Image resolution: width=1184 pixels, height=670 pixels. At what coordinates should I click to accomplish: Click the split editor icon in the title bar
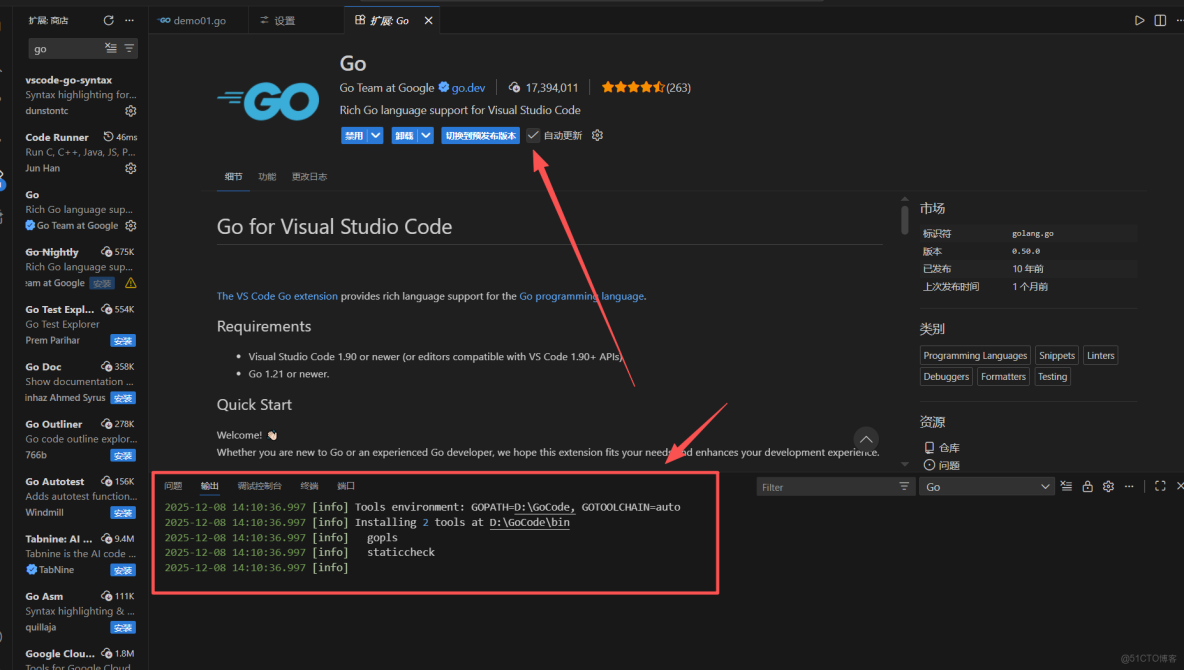[1163, 20]
